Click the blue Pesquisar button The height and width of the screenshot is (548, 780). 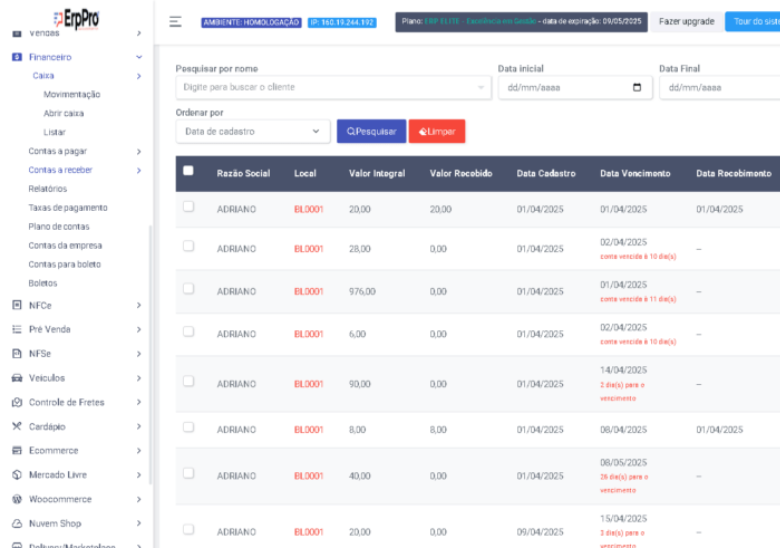click(x=372, y=131)
